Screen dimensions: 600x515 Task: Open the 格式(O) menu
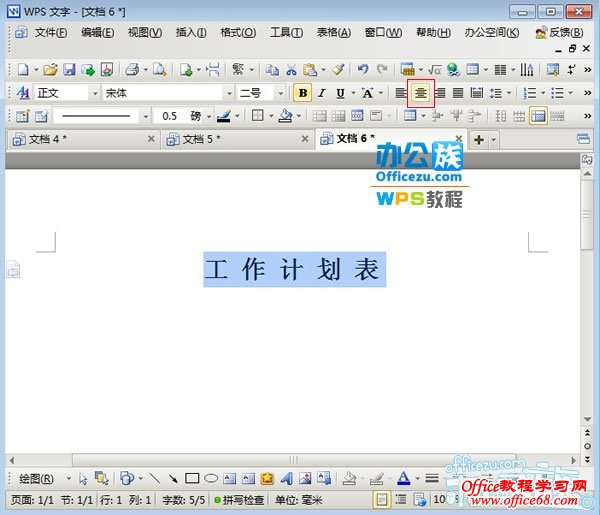click(x=238, y=33)
